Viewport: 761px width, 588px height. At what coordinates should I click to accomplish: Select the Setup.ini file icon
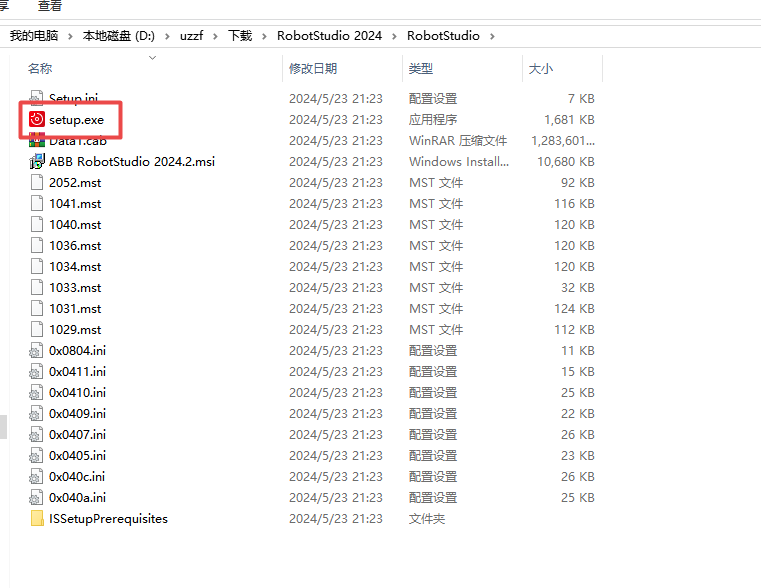pos(37,98)
